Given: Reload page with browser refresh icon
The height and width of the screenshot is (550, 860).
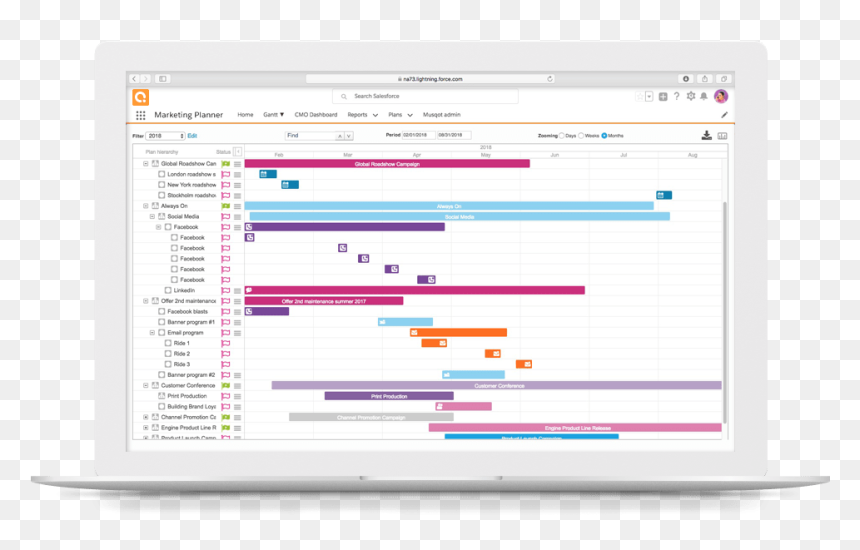Looking at the screenshot, I should click(x=550, y=79).
